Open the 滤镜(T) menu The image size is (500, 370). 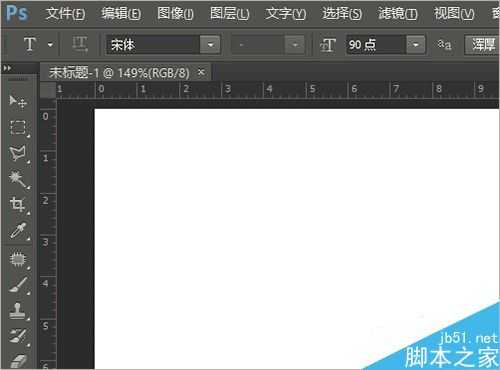398,14
